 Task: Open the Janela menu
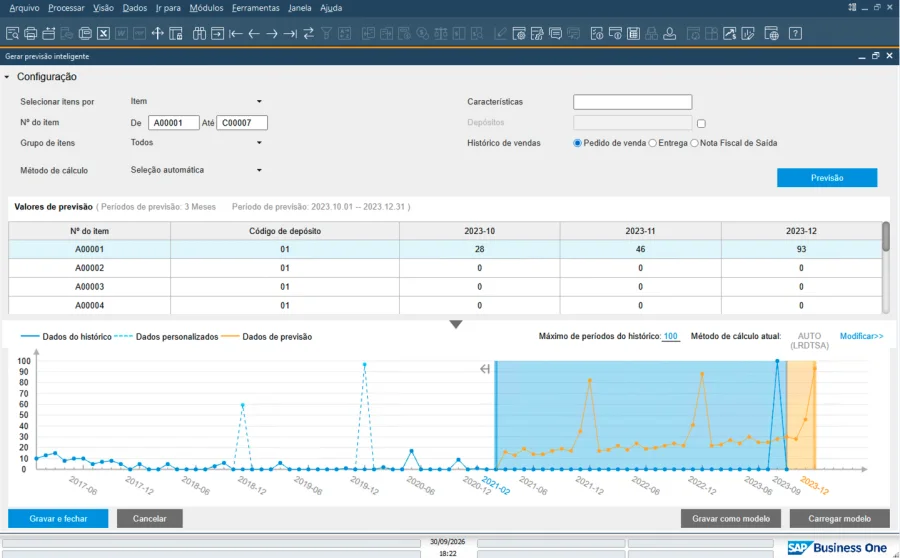tap(300, 8)
